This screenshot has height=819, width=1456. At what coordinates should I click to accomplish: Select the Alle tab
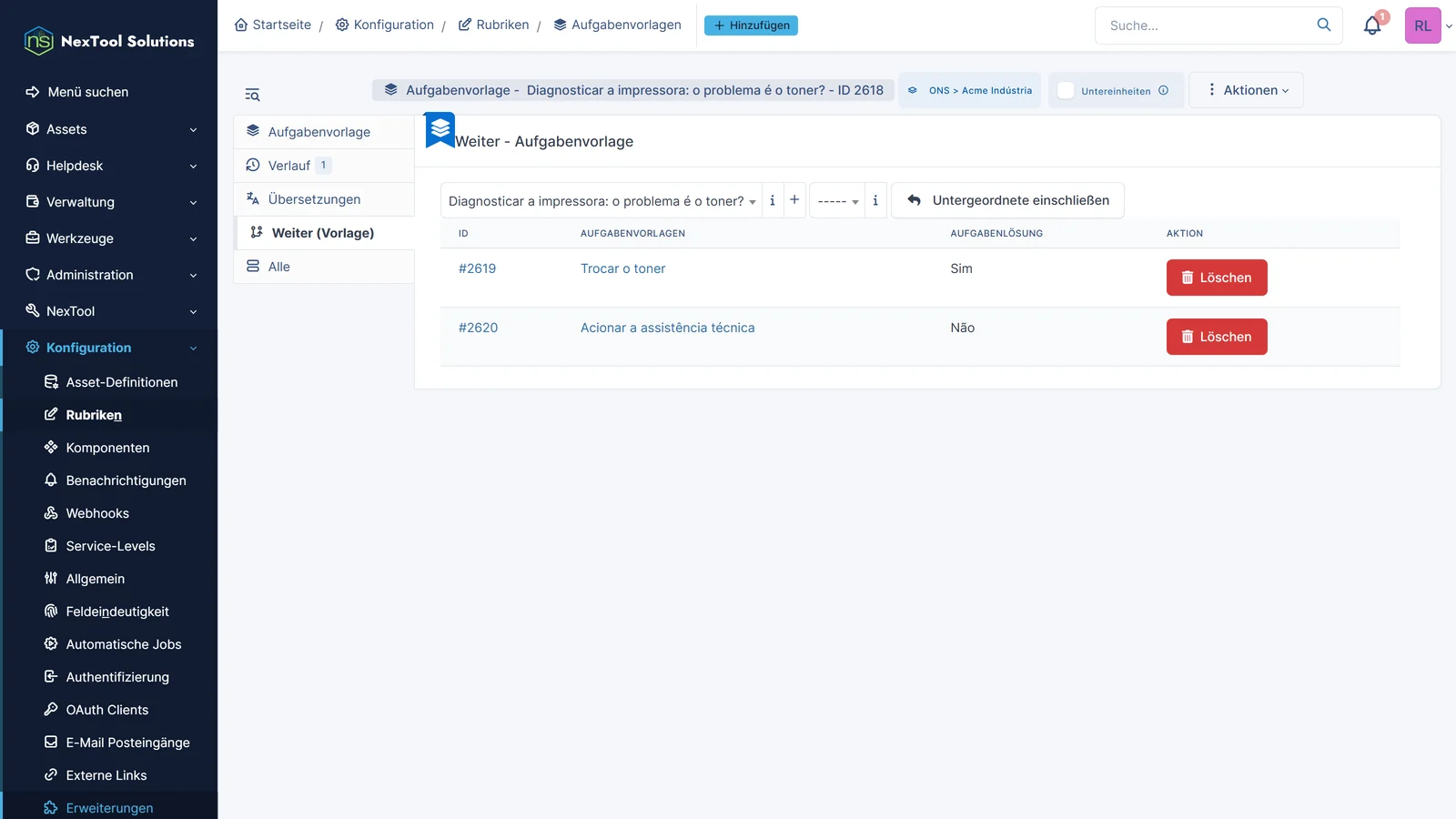(x=324, y=267)
